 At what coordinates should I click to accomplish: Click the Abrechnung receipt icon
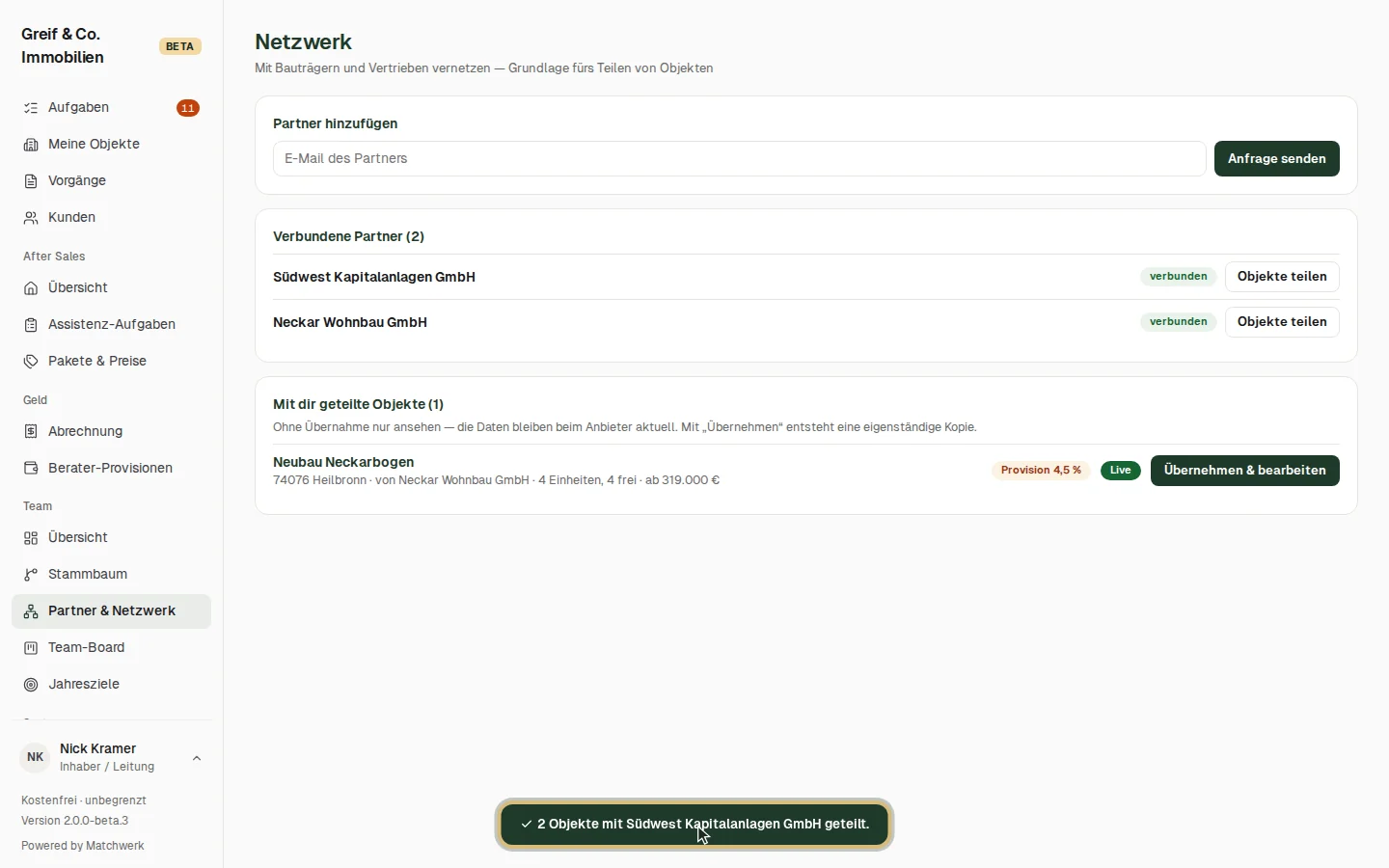pyautogui.click(x=31, y=432)
